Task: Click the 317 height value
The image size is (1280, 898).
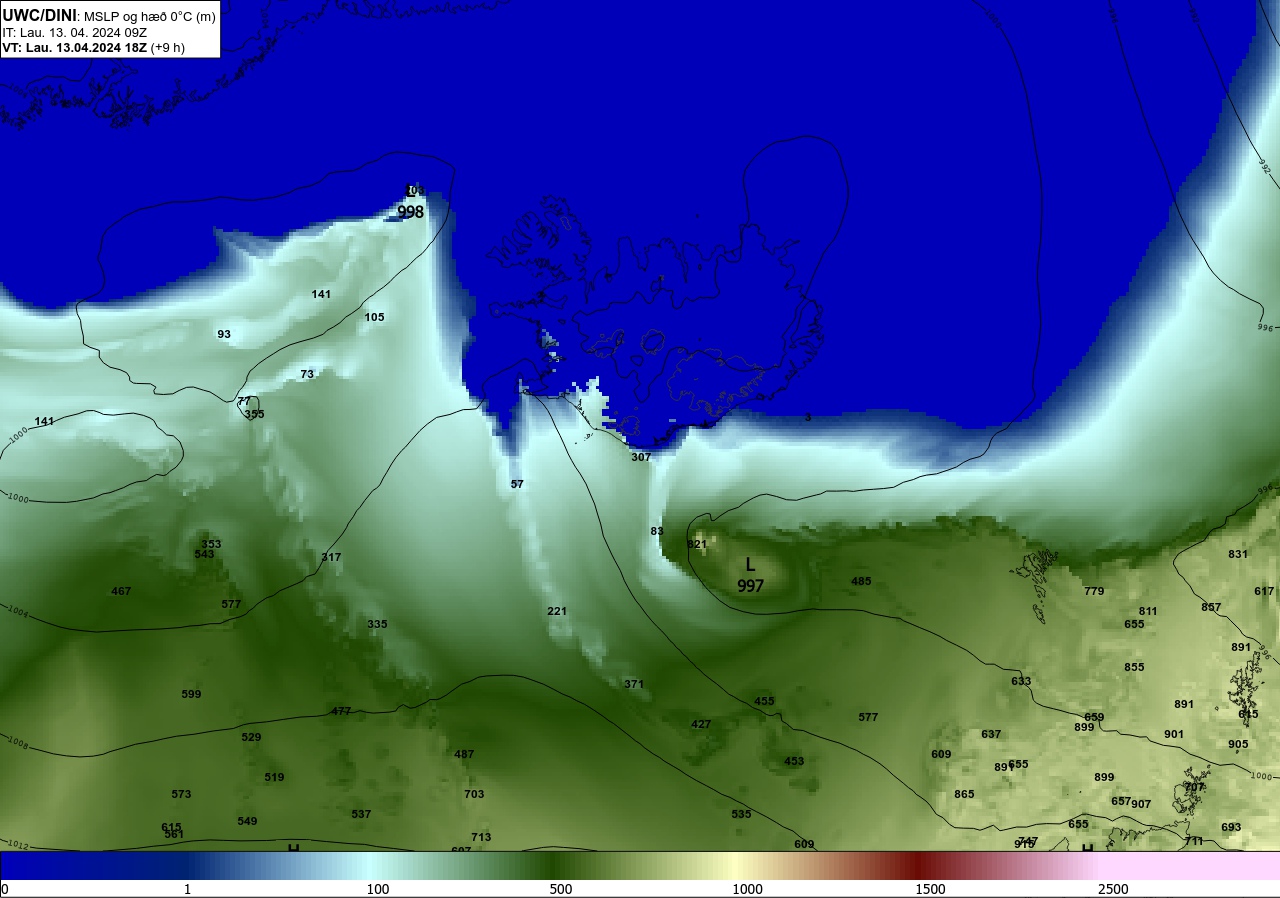Action: click(x=331, y=557)
